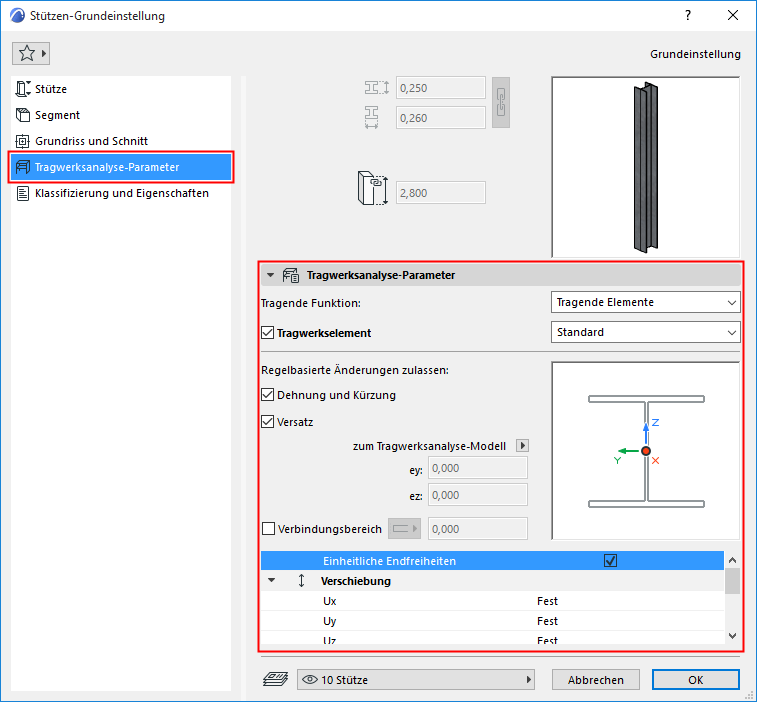Open the 10 Stütze layer dropdown
The height and width of the screenshot is (702, 757).
(416, 679)
